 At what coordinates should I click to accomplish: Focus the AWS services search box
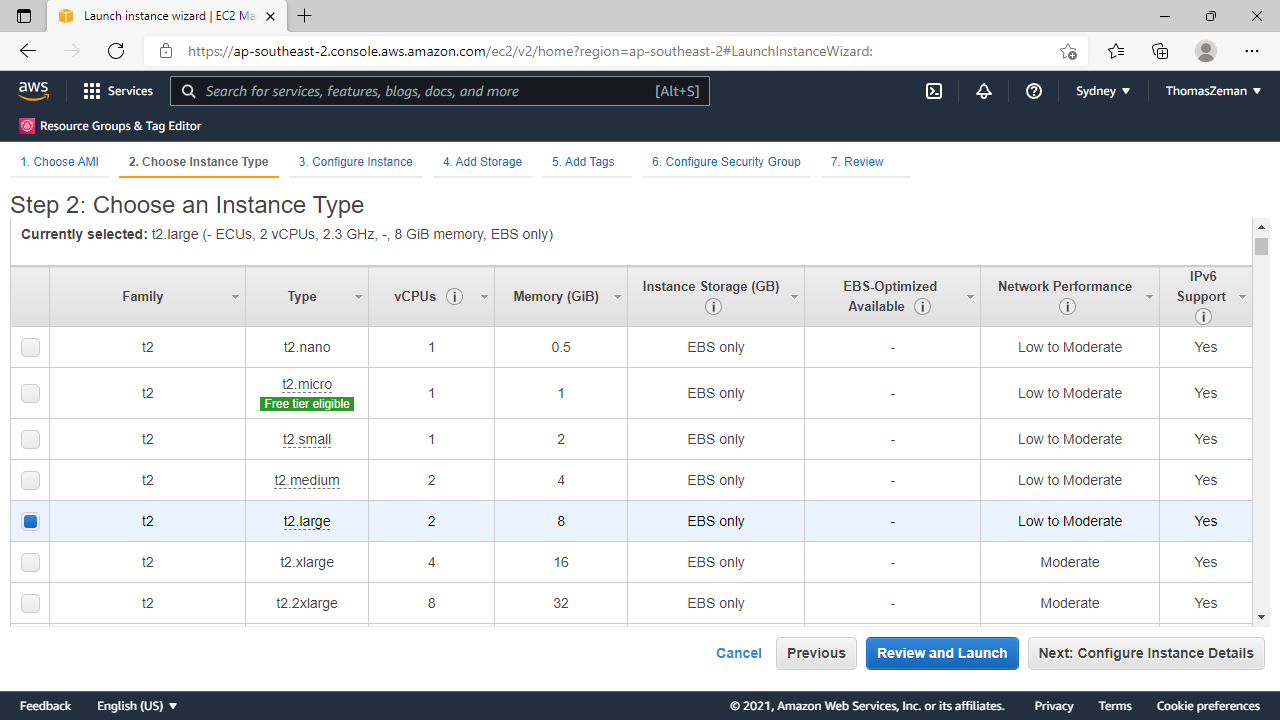click(440, 91)
